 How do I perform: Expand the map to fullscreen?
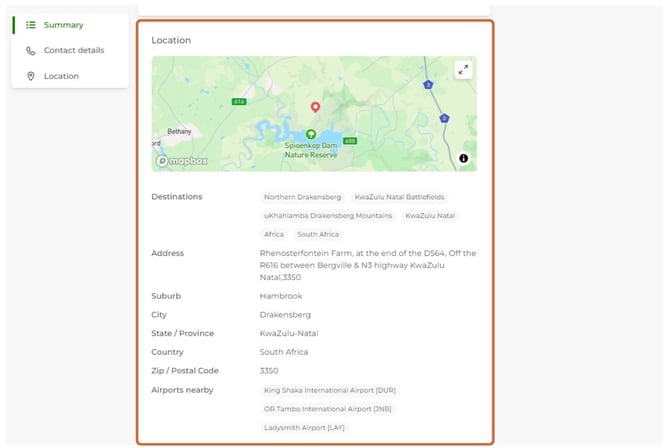point(463,70)
